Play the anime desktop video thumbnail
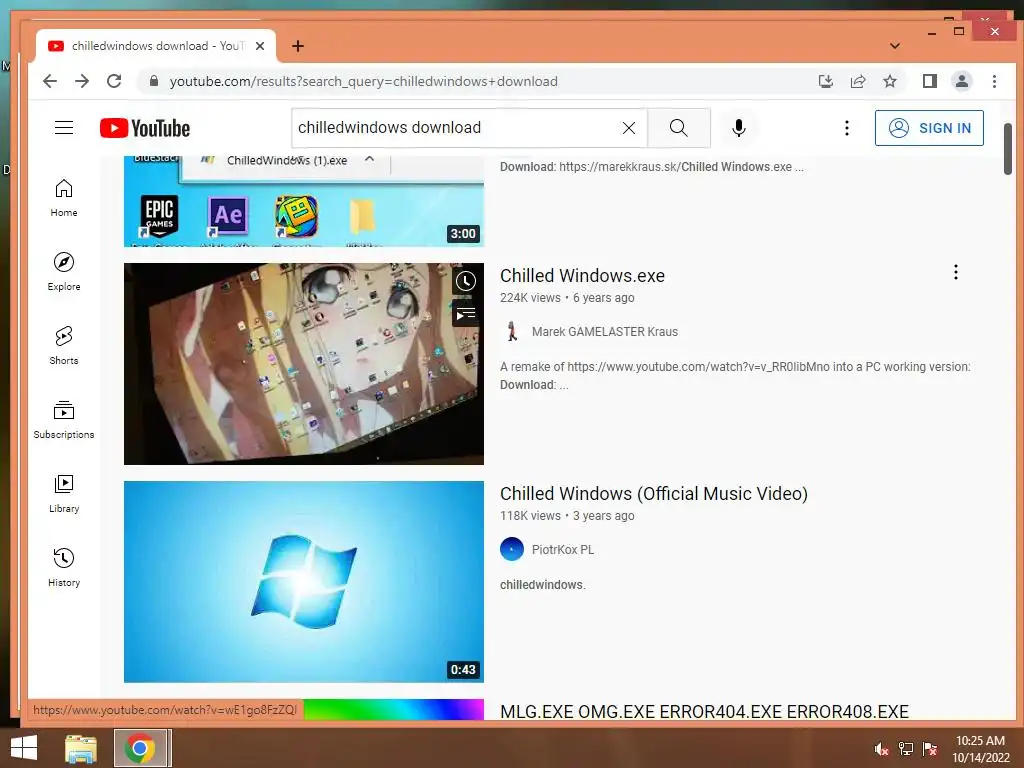 [x=304, y=364]
